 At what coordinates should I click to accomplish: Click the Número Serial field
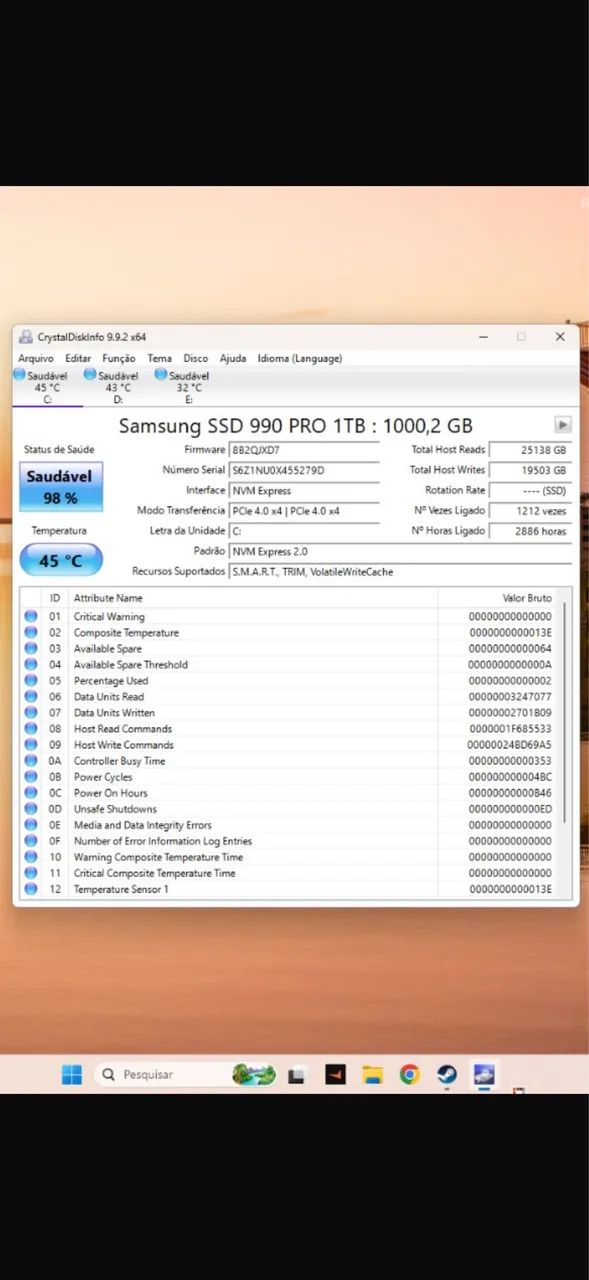[304, 470]
